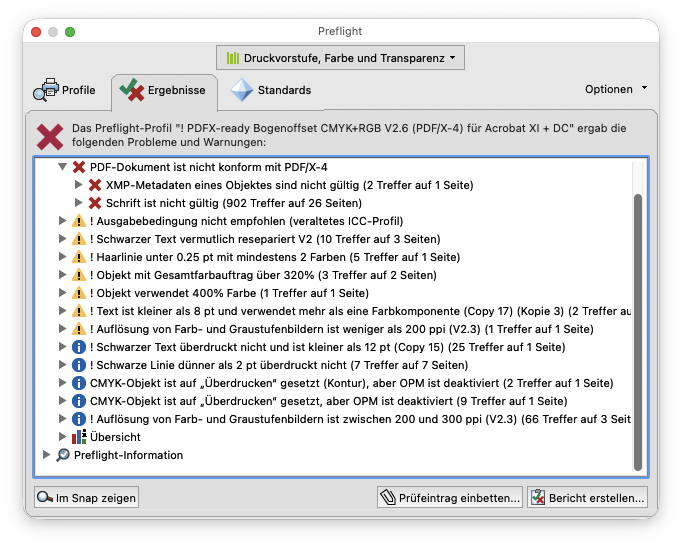The image size is (682, 546).
Task: Click the warning icon on Schwarzer Text vermutlich resepariert row
Action: [79, 239]
